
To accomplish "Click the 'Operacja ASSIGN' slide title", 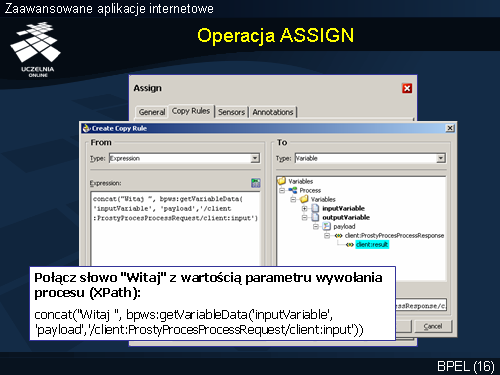I will tap(275, 36).
